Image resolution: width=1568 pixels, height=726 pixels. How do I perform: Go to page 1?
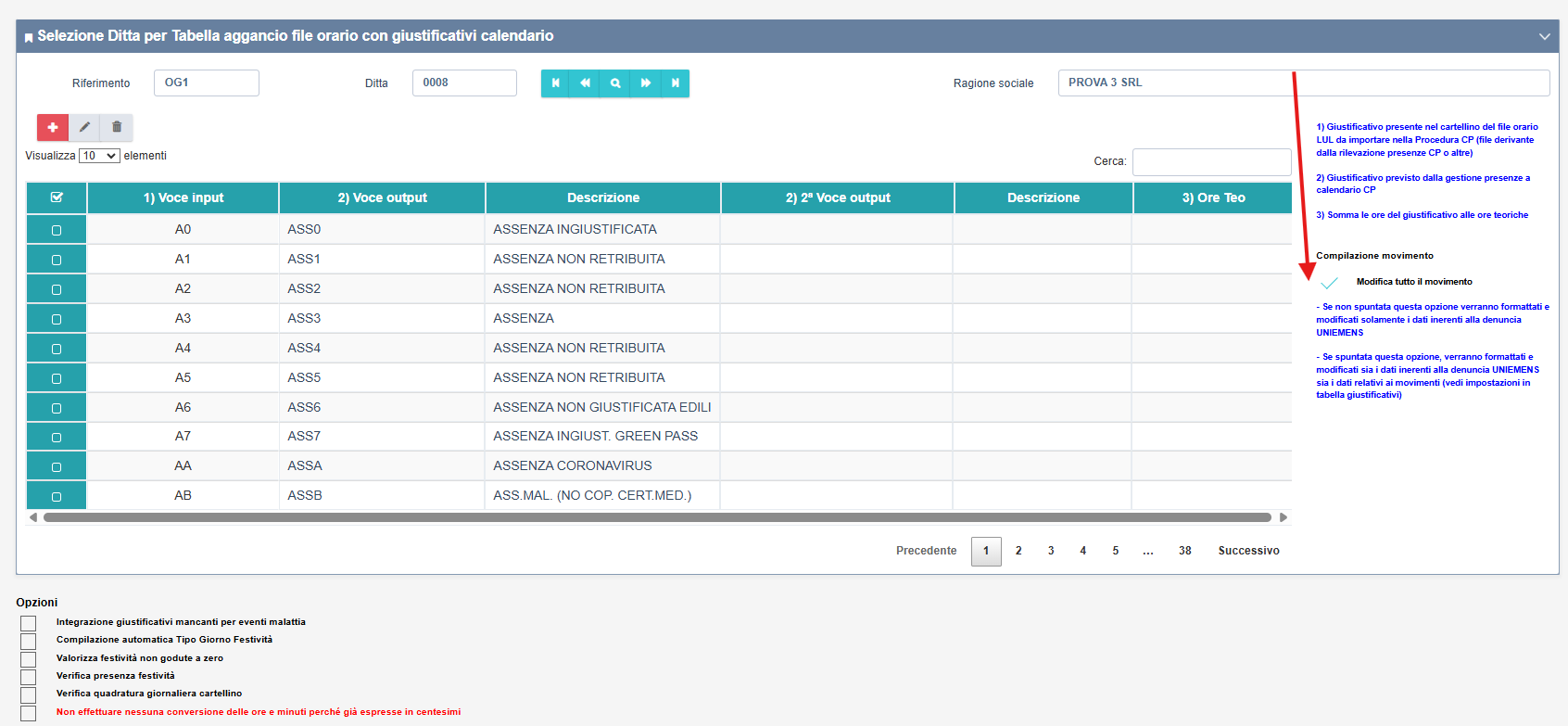pos(986,551)
